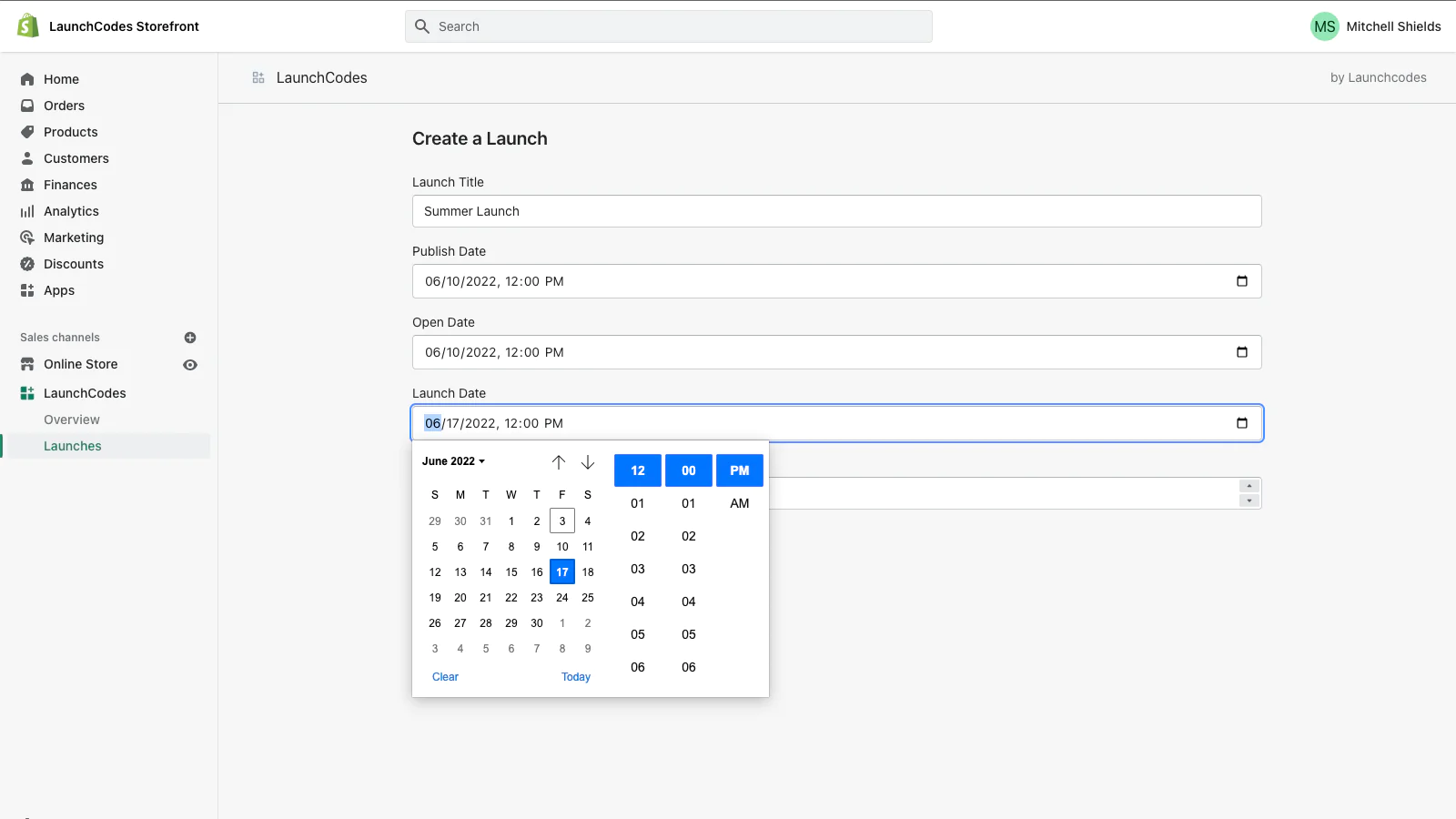Select minute 00 in time picker

[689, 470]
